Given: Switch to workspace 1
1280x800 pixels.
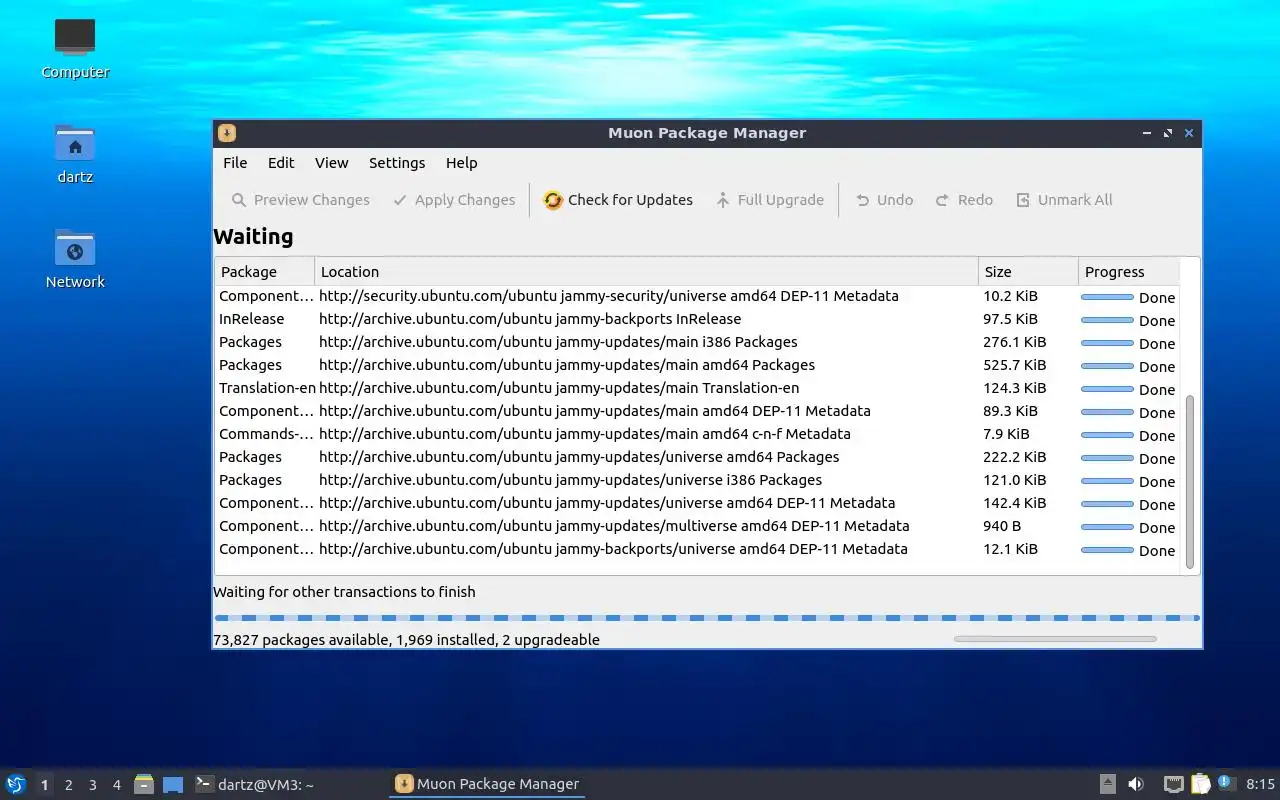Looking at the screenshot, I should (44, 785).
